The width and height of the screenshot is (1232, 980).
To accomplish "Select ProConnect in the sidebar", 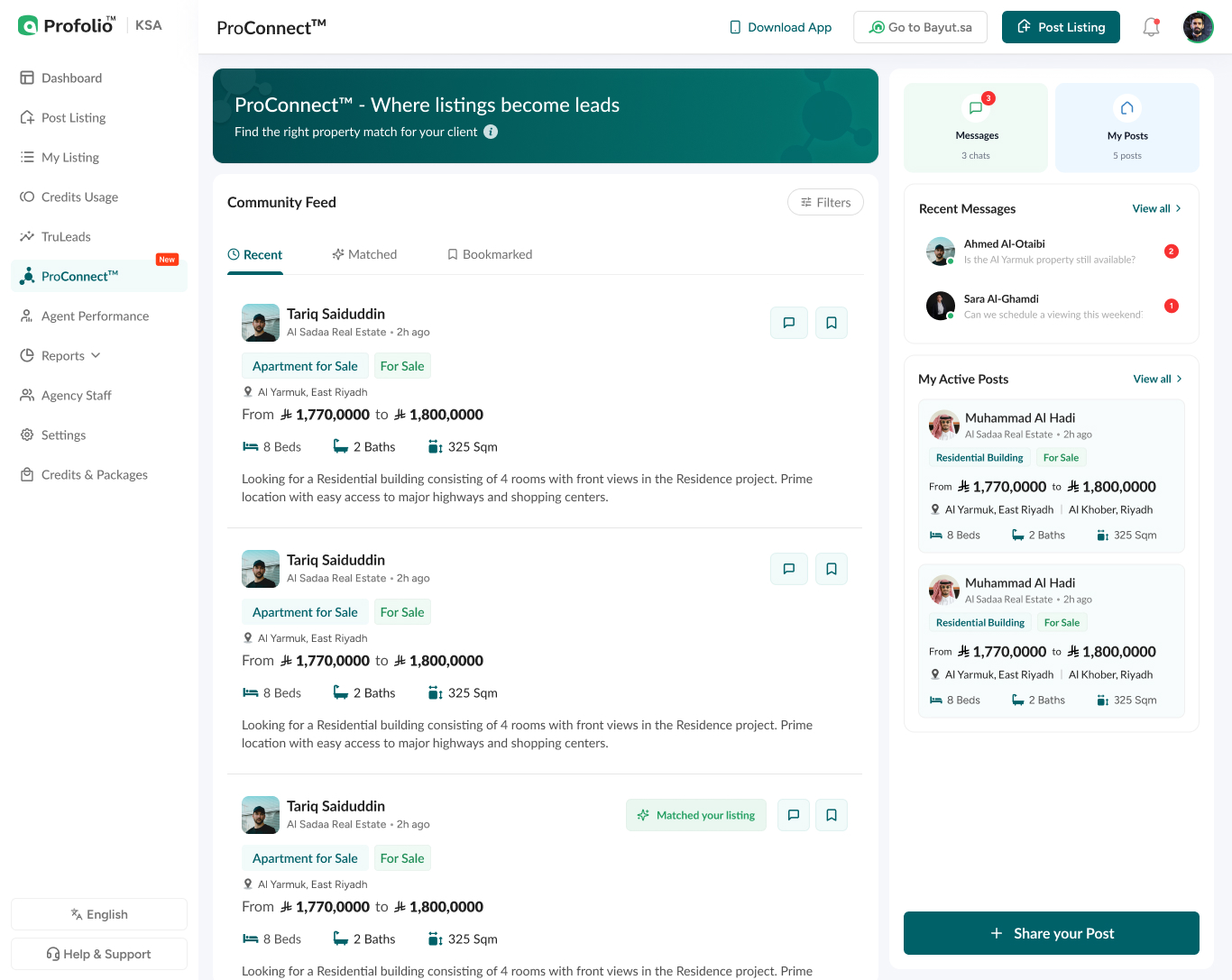I will (99, 276).
